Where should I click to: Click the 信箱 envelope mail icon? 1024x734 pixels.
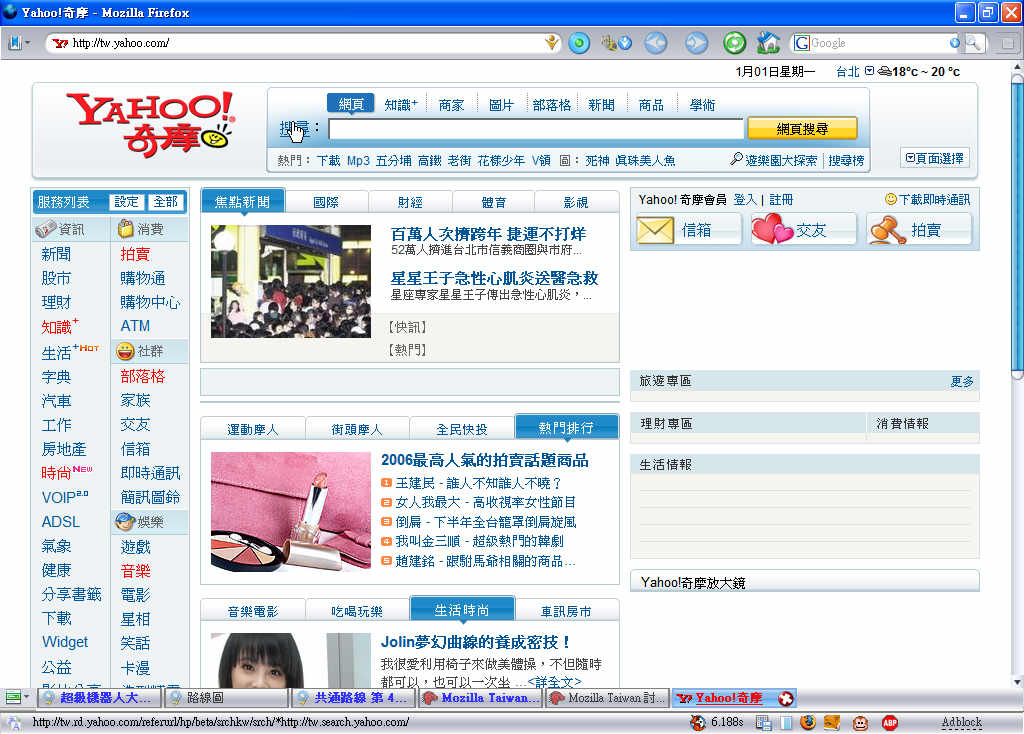[655, 230]
